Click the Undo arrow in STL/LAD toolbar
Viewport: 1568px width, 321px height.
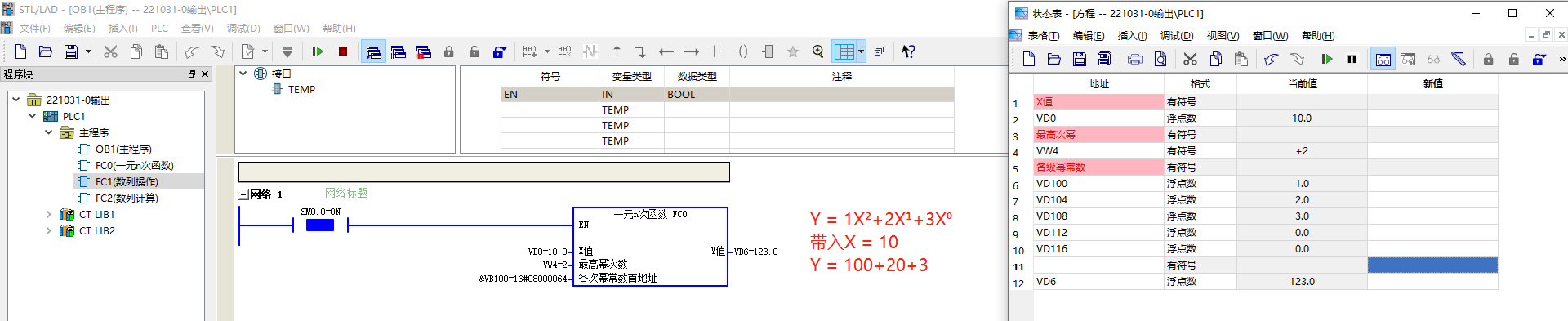click(x=191, y=51)
